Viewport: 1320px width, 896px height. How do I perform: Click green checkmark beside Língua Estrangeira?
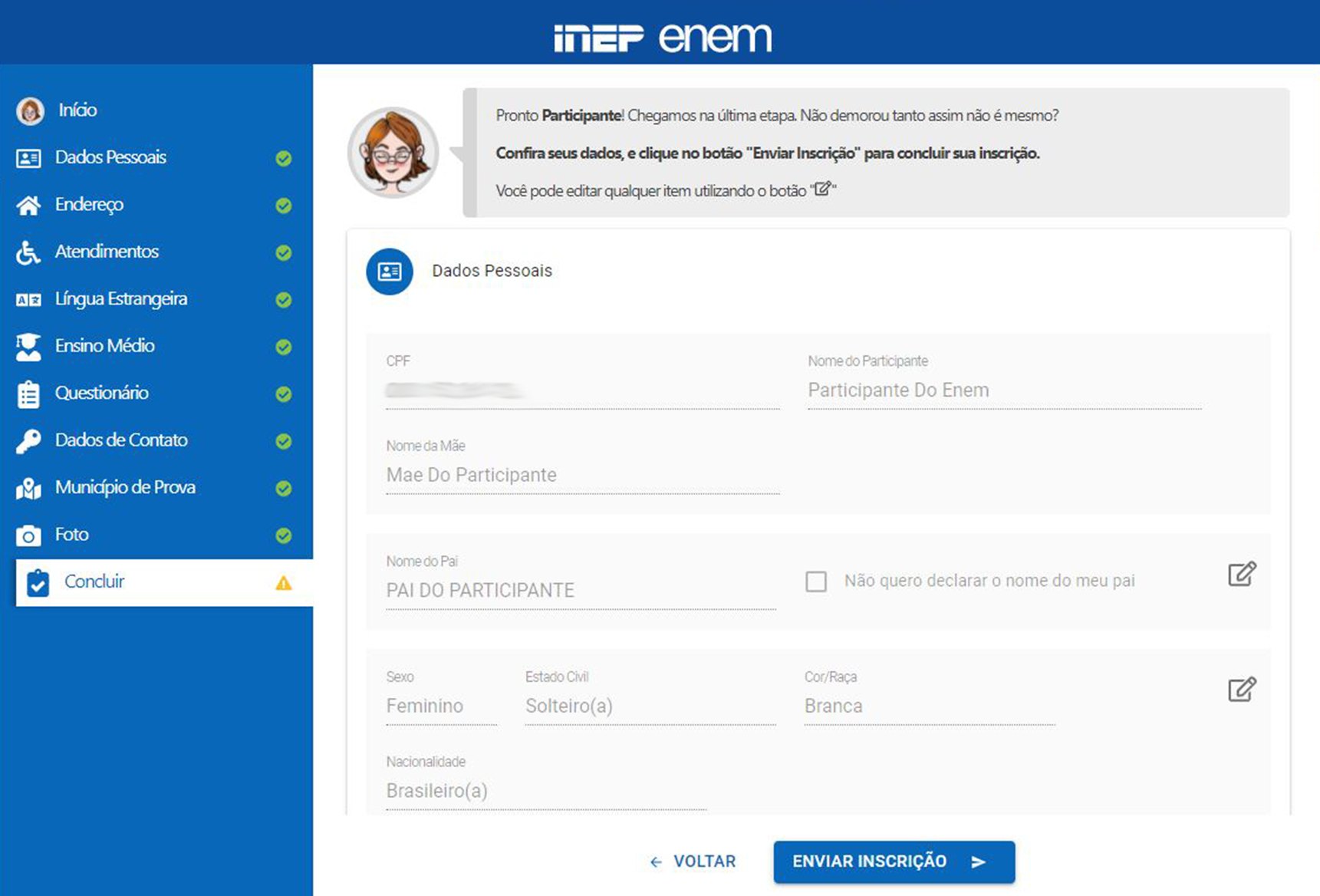(284, 300)
